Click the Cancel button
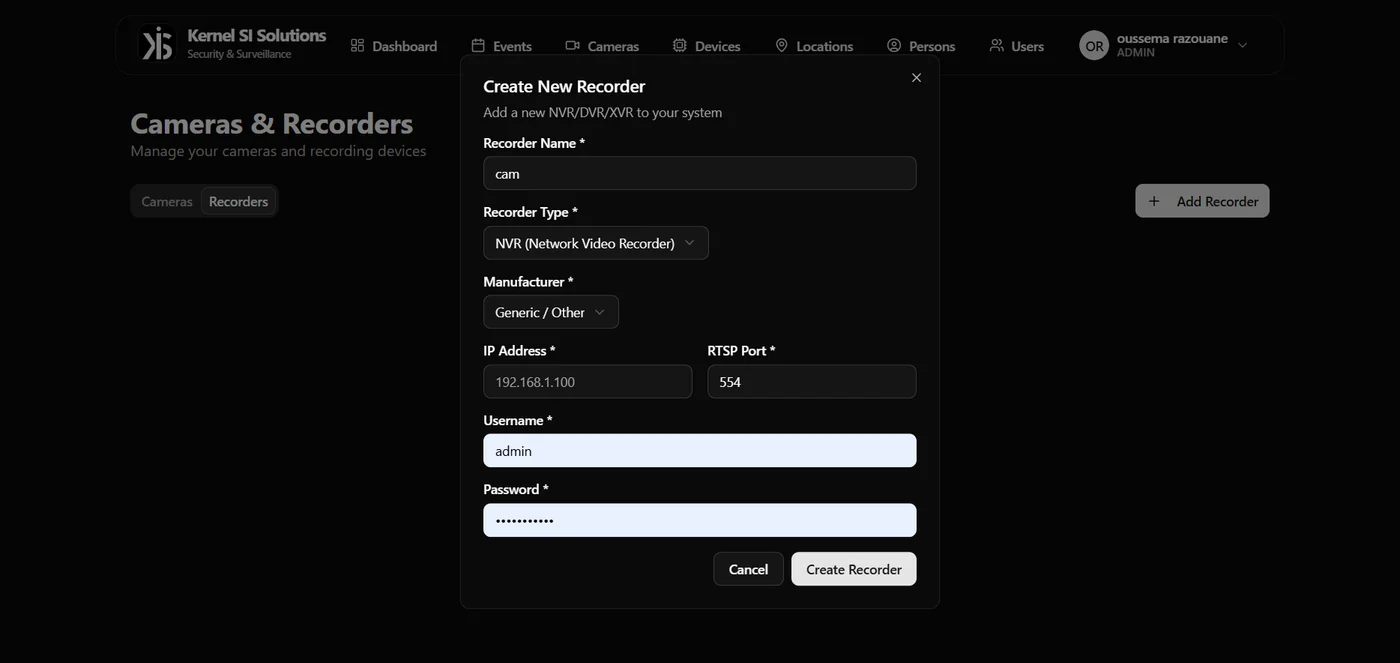 pos(748,569)
